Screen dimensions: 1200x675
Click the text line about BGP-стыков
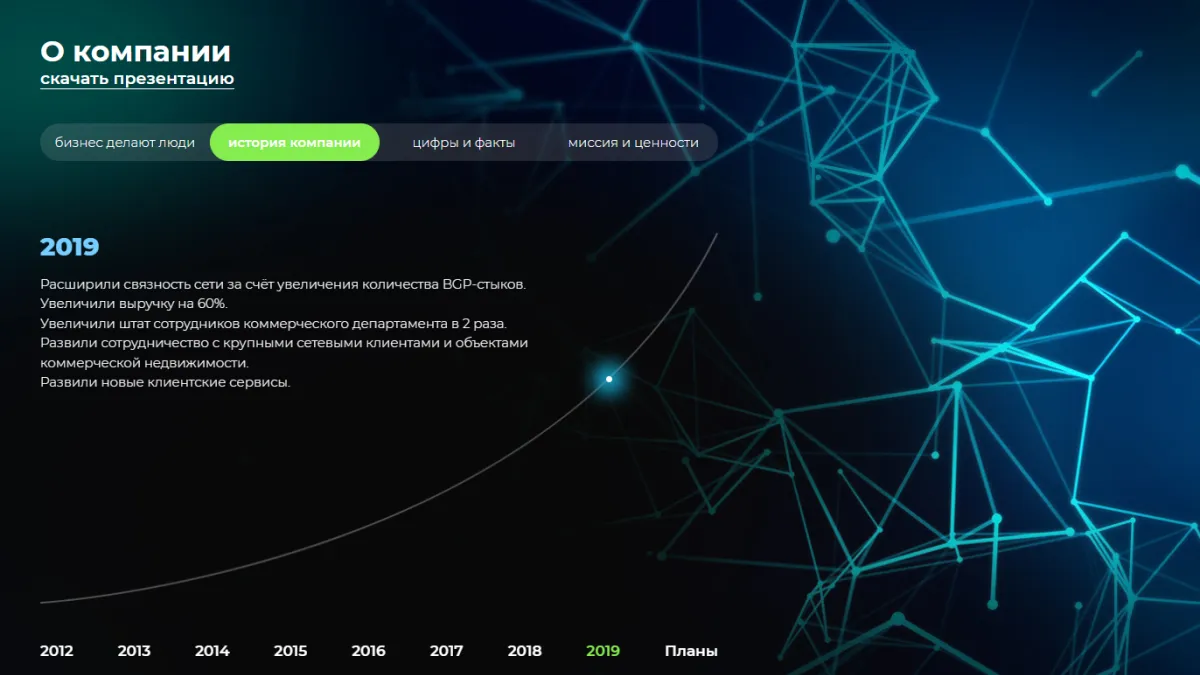pyautogui.click(x=282, y=284)
